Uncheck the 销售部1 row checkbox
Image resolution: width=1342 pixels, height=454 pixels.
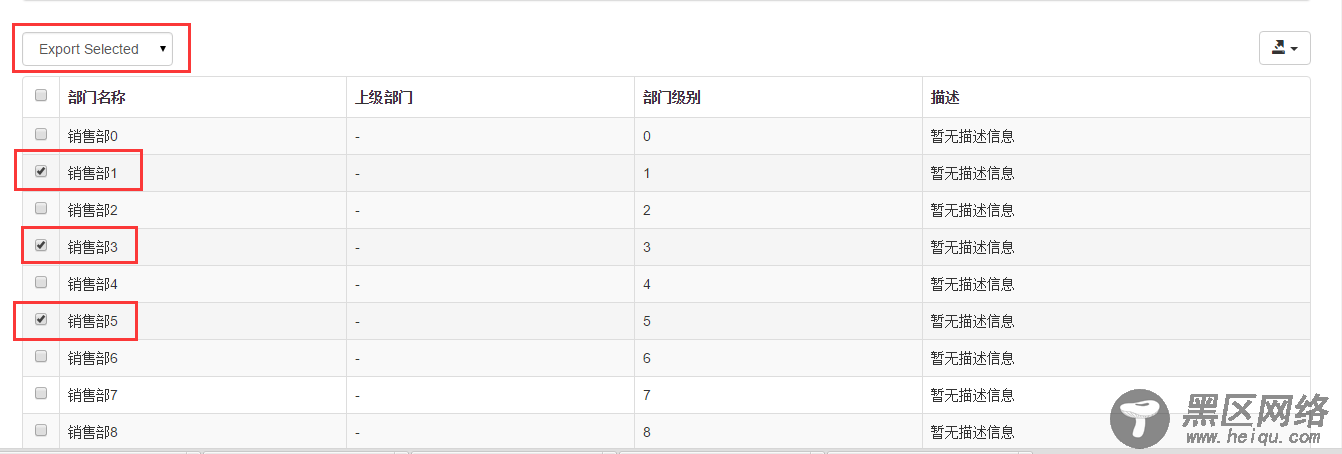tap(41, 171)
